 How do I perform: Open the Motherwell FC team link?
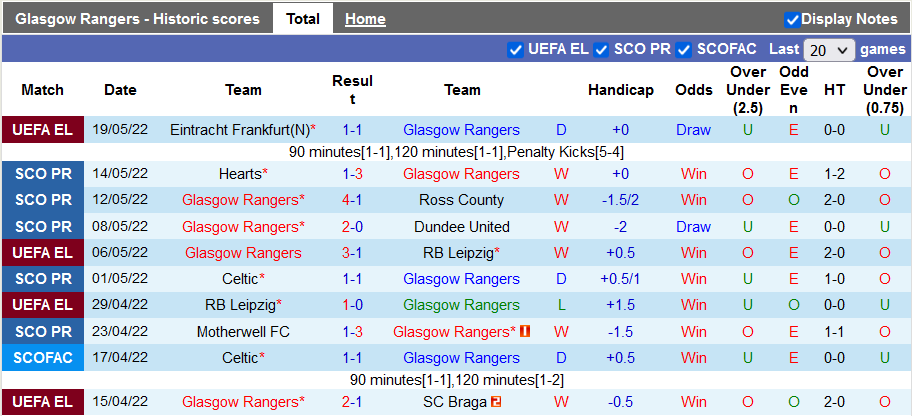(x=243, y=332)
